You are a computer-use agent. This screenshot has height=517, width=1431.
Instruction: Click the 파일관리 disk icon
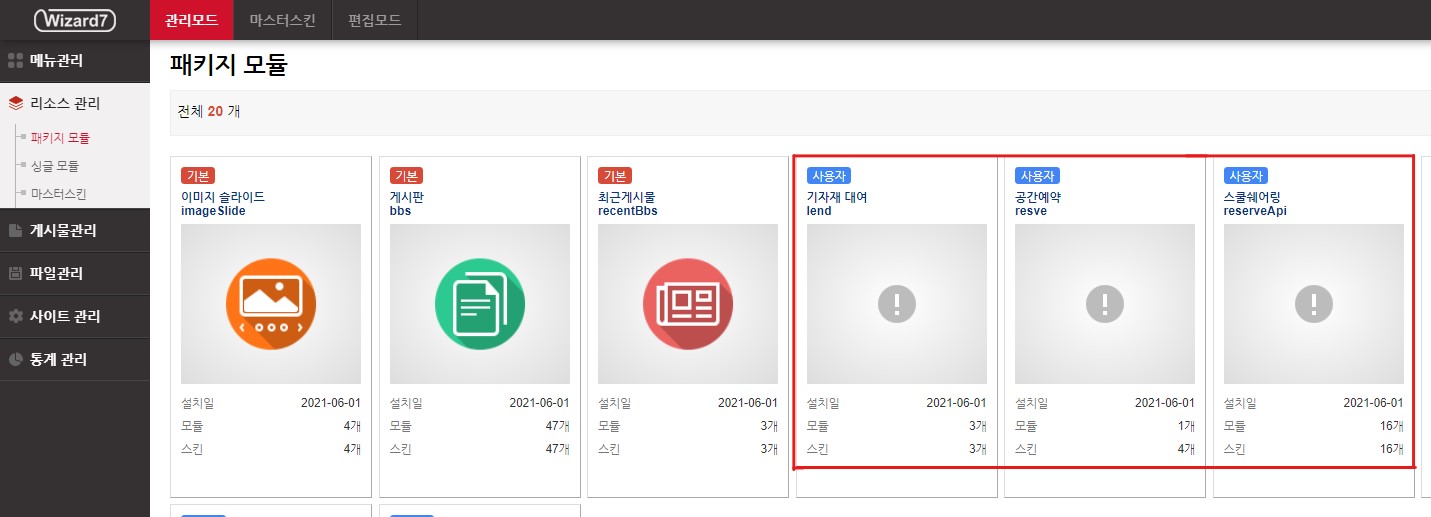(15, 273)
